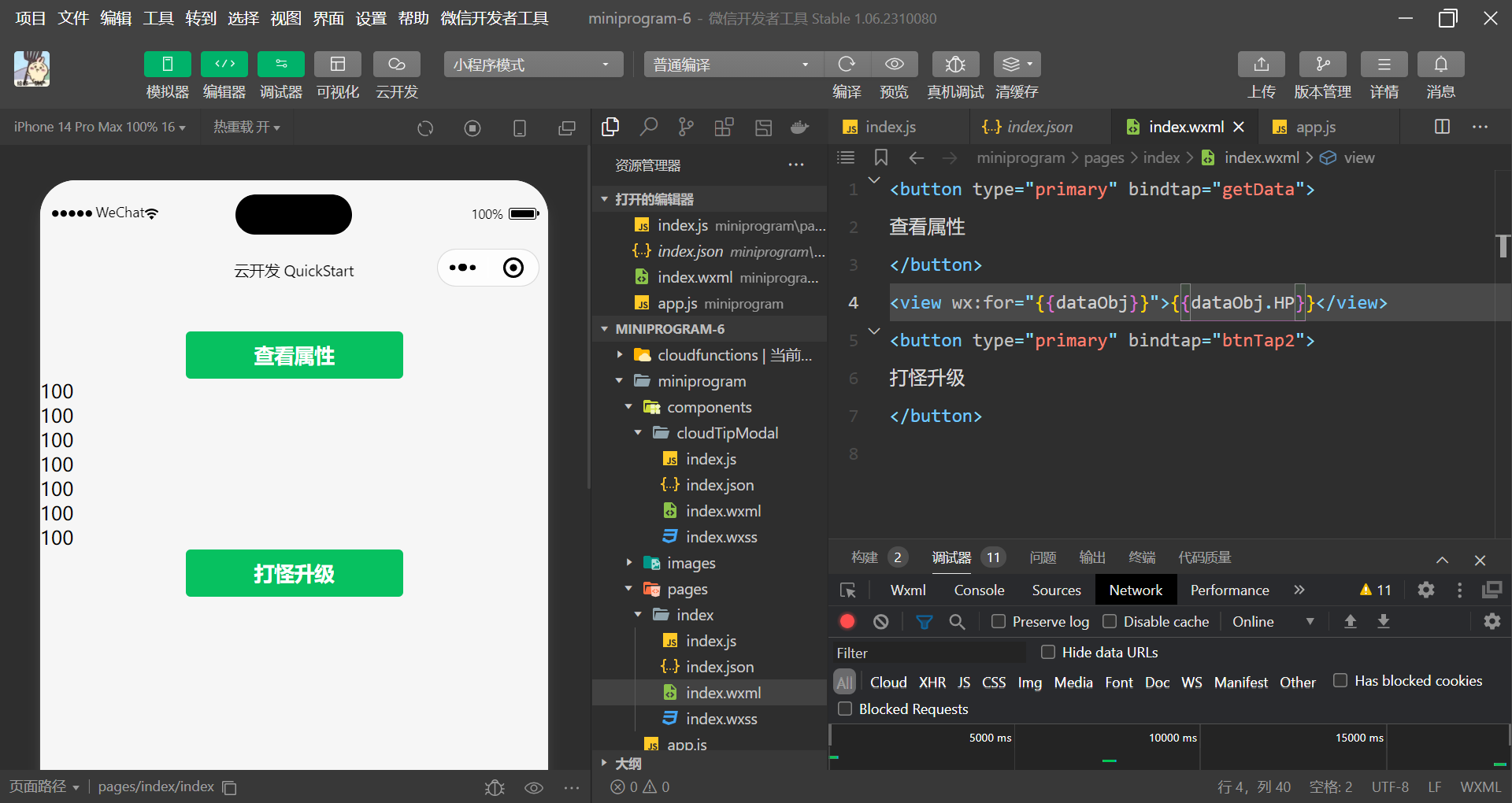1512x803 pixels.
Task: Open the preview eye icon
Action: pos(894,65)
